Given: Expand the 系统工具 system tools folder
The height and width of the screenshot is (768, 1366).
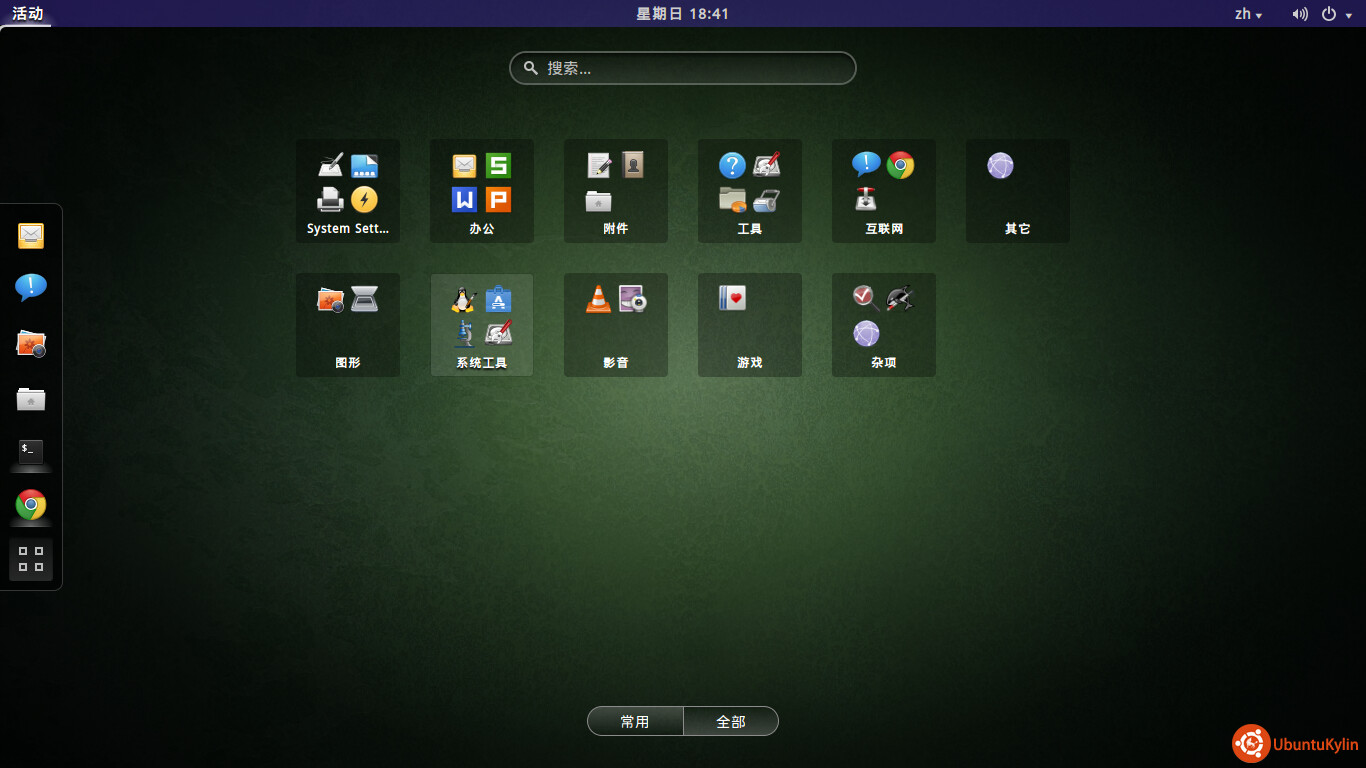Looking at the screenshot, I should click(481, 325).
